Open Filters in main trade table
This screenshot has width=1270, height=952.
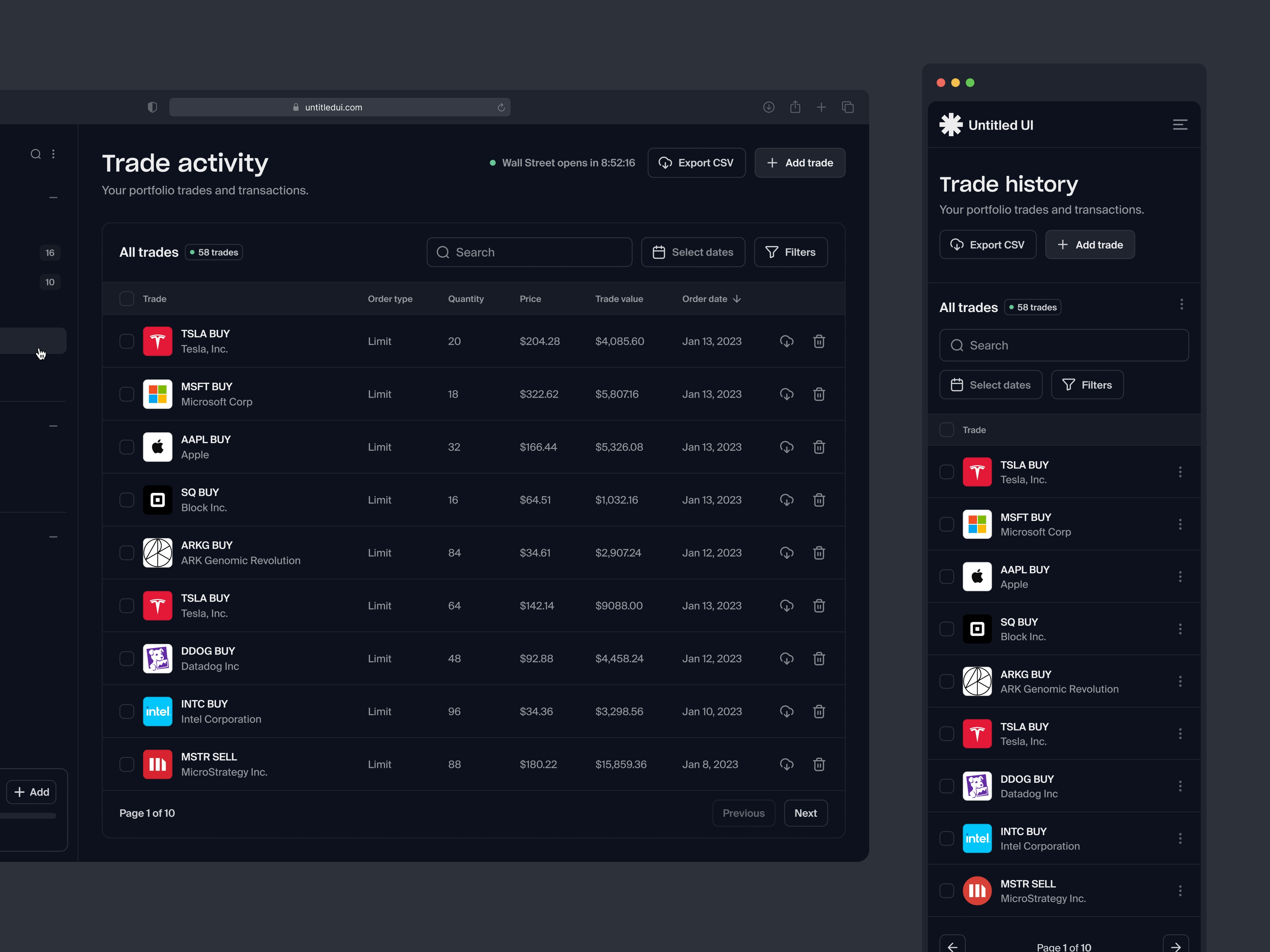[790, 252]
